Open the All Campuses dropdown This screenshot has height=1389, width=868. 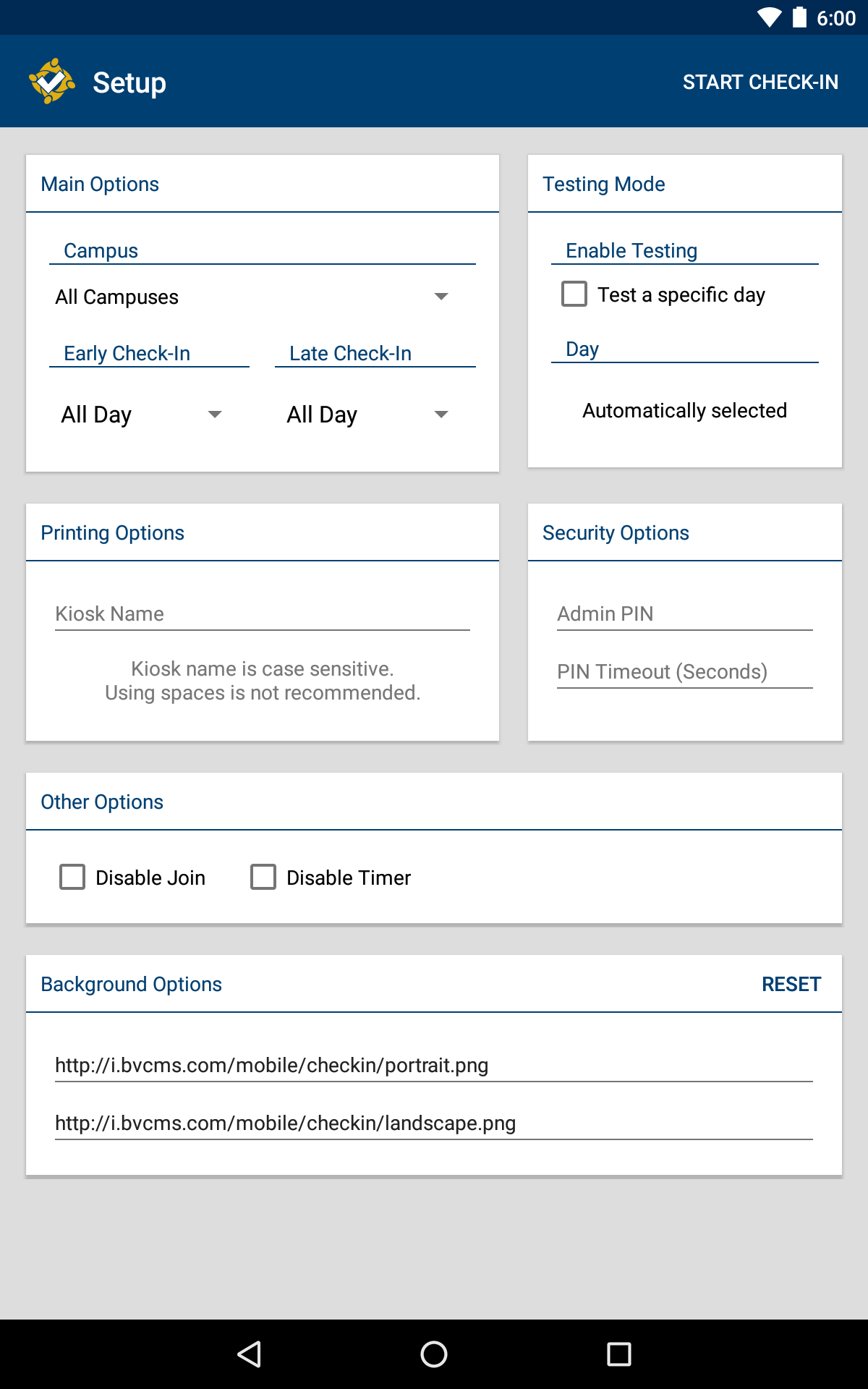(x=263, y=297)
